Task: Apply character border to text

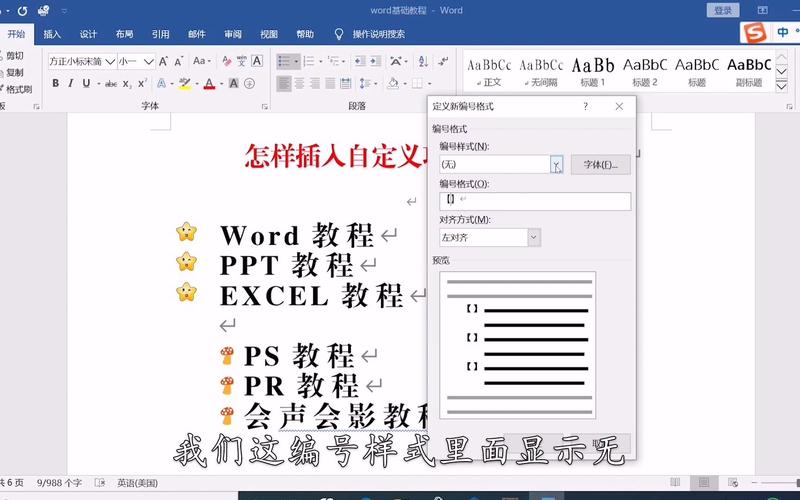Action: click(x=257, y=61)
